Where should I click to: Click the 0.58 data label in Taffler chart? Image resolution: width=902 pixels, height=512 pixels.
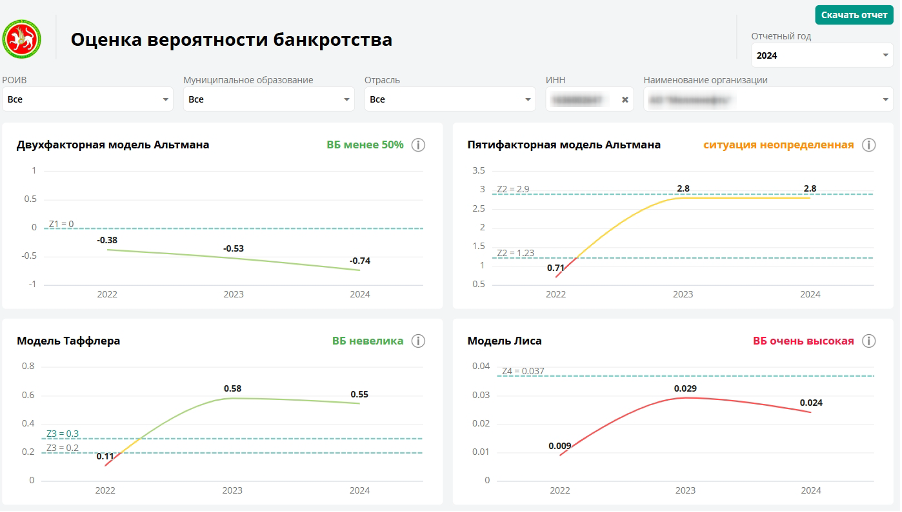click(x=233, y=389)
